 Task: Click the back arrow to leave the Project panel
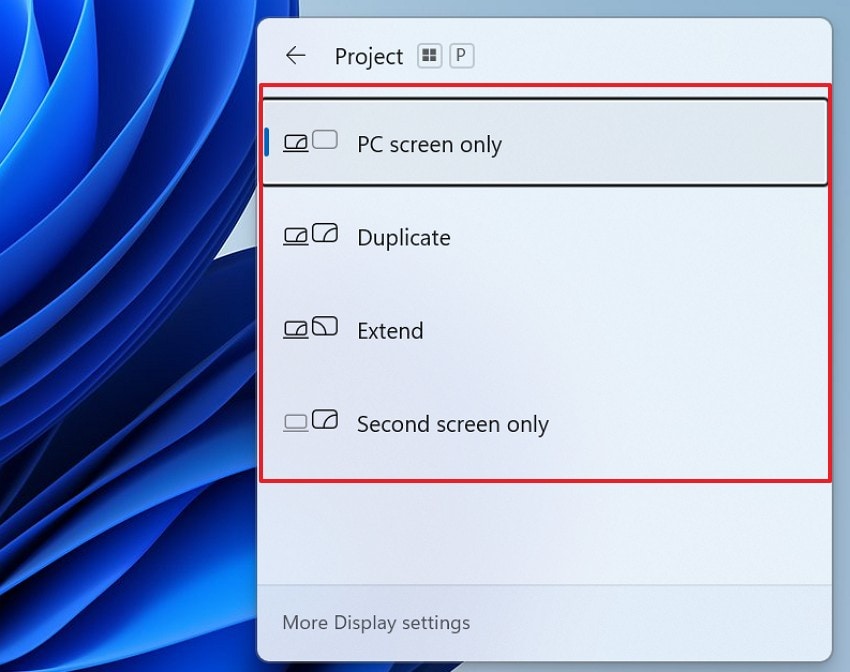[295, 56]
